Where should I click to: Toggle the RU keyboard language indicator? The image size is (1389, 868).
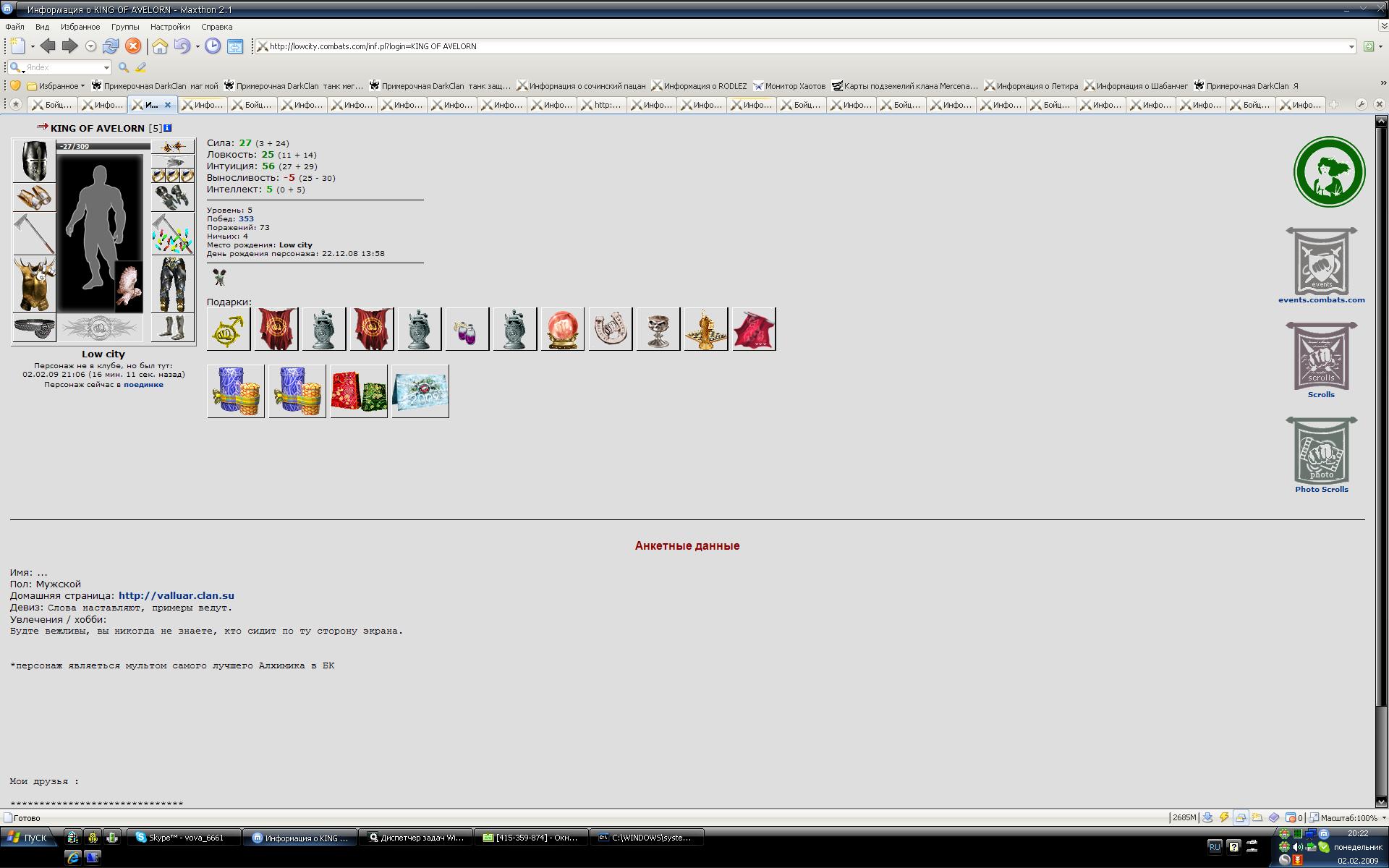1215,846
